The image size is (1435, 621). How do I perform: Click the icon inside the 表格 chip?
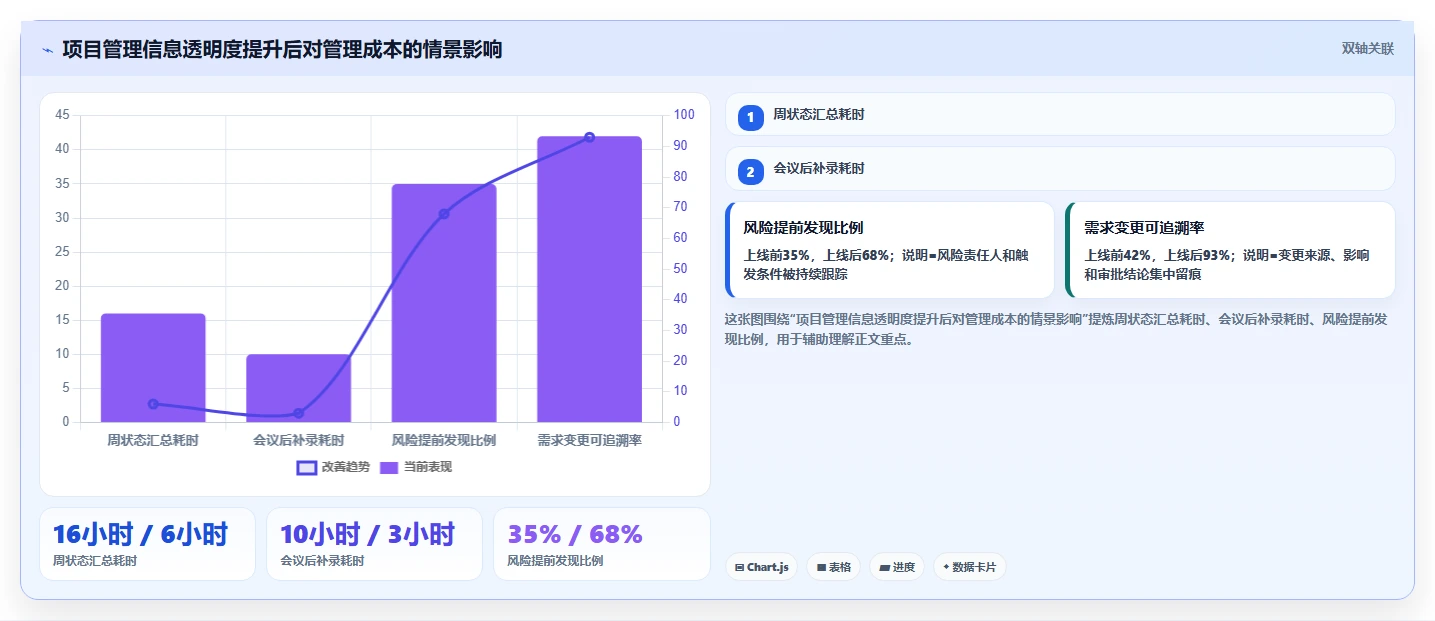821,567
